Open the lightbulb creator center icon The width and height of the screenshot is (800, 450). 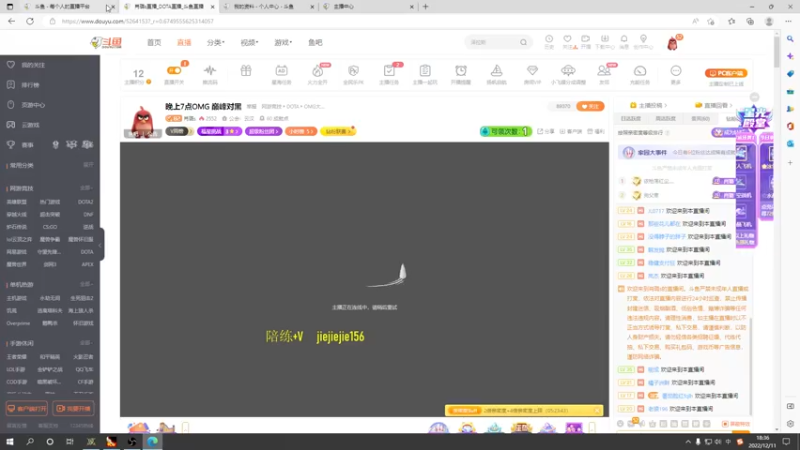pyautogui.click(x=643, y=41)
